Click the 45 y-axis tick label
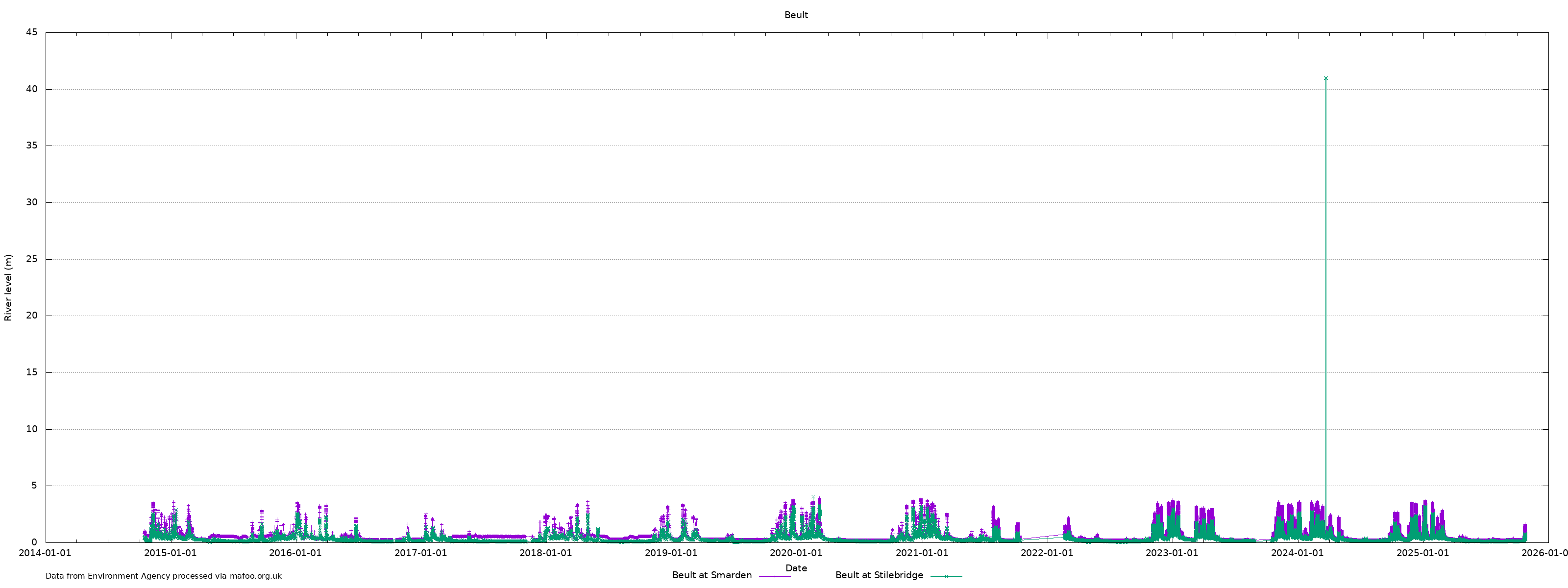The height and width of the screenshot is (588, 1568). tap(32, 32)
